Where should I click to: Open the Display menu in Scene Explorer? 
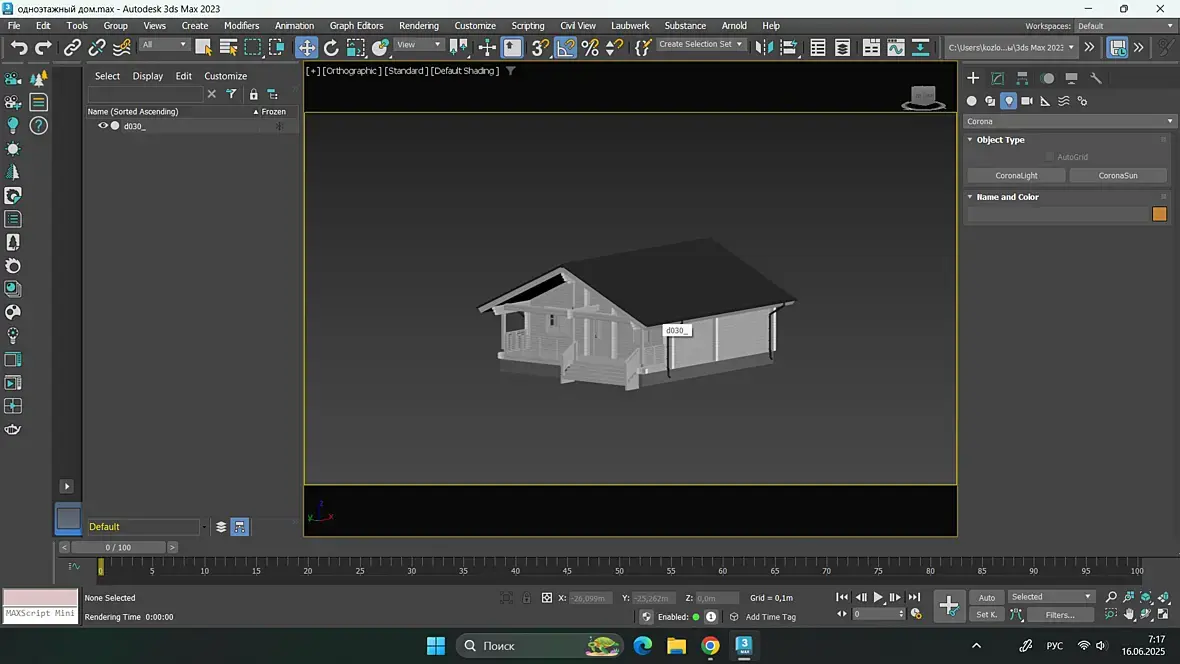tap(147, 76)
